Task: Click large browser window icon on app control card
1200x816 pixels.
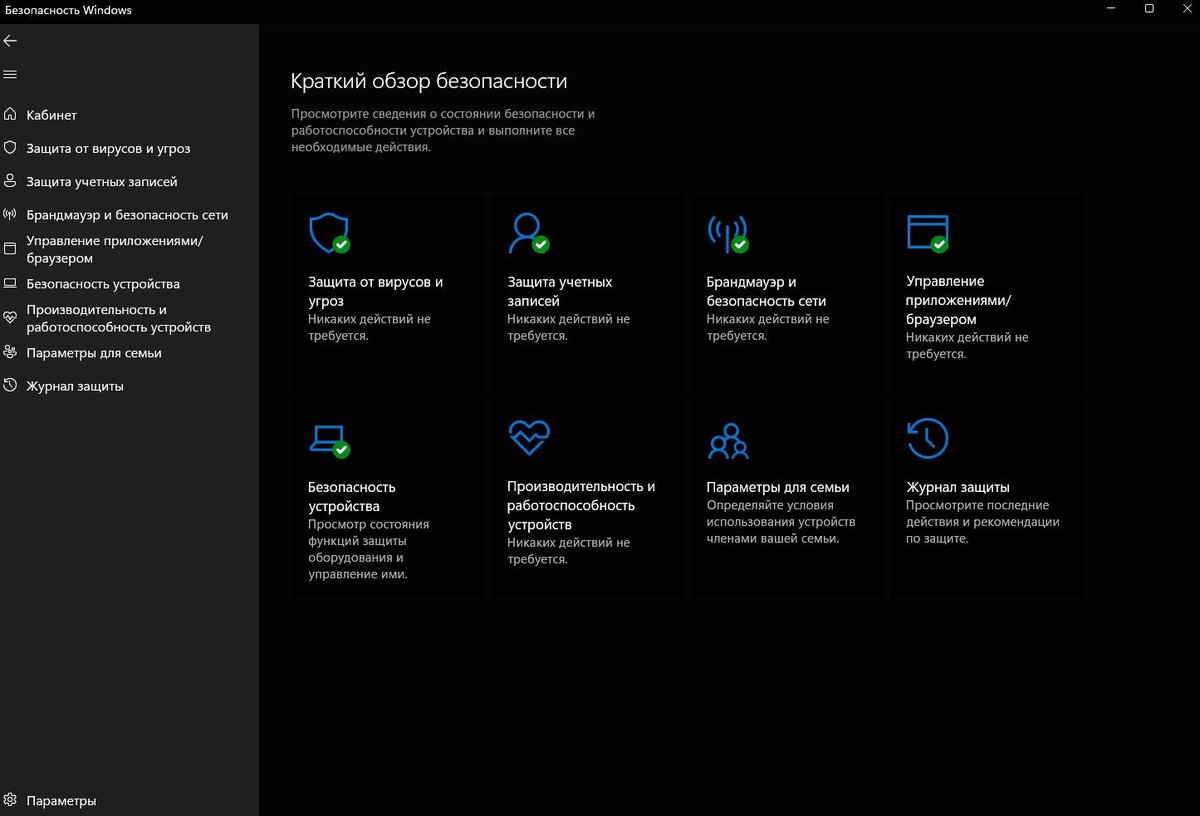Action: click(927, 232)
